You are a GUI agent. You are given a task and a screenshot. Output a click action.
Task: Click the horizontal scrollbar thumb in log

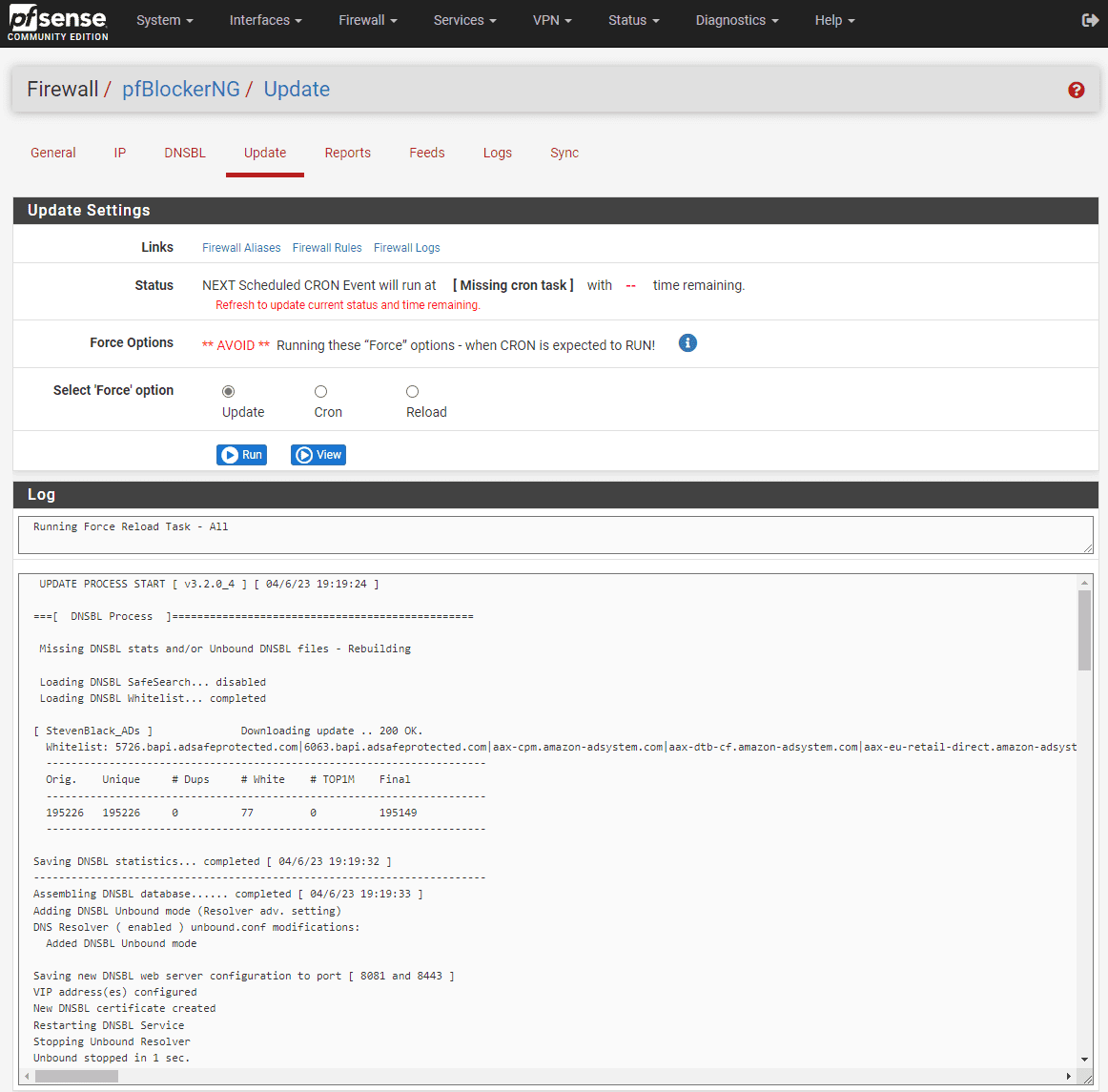coord(76,1077)
